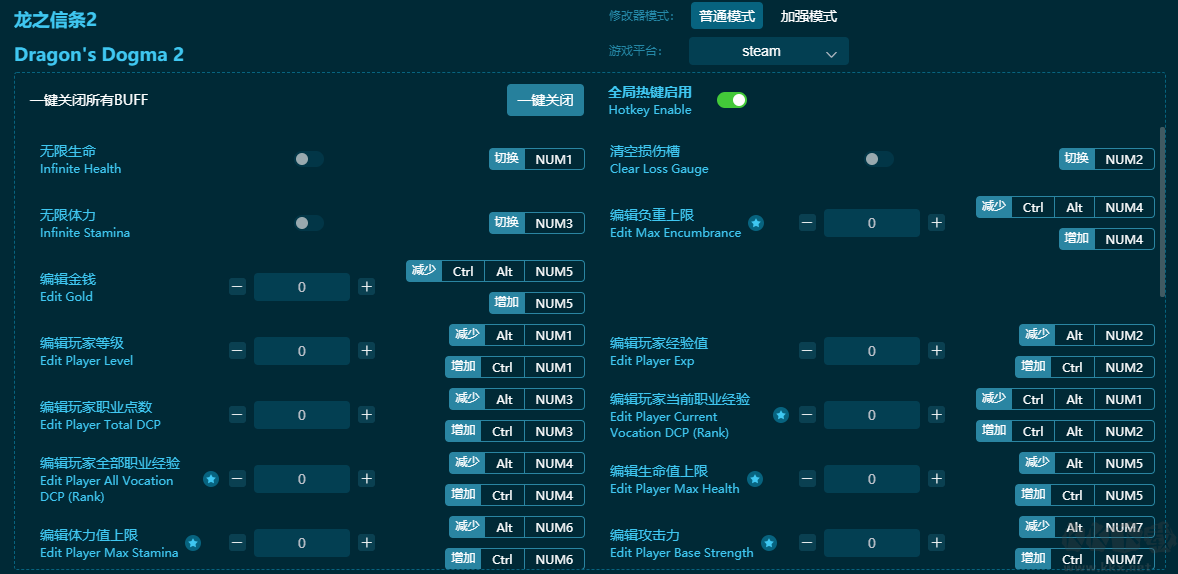Increase Edit Player Max Health with plus
This screenshot has width=1178, height=574.
point(936,479)
